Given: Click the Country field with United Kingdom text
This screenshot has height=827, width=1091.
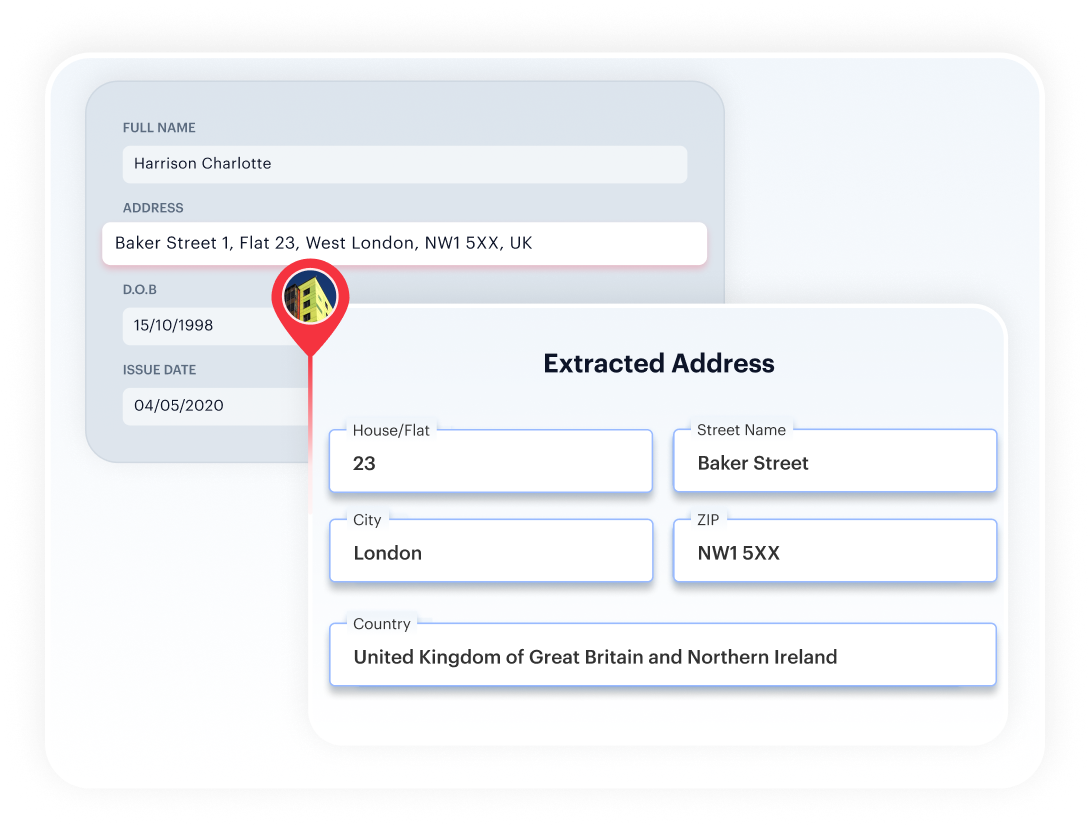Looking at the screenshot, I should click(662, 655).
